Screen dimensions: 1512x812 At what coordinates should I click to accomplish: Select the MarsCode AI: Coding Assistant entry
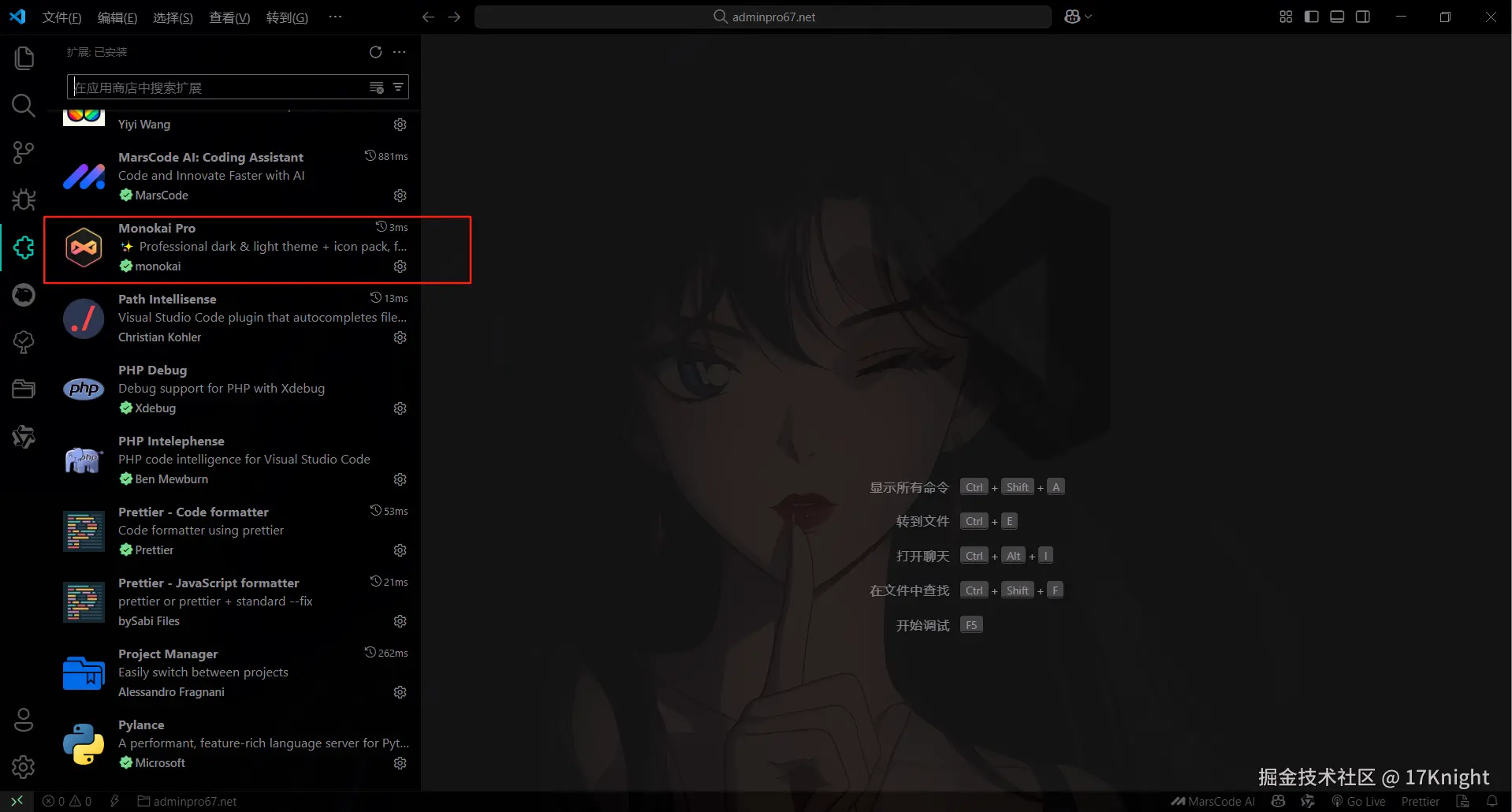pos(233,177)
